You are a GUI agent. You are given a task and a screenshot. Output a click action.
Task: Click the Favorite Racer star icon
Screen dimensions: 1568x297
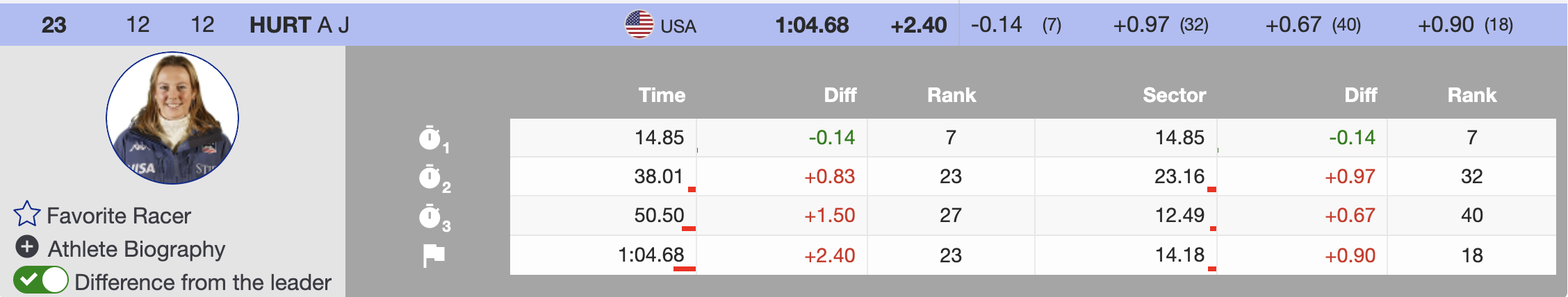click(x=27, y=214)
